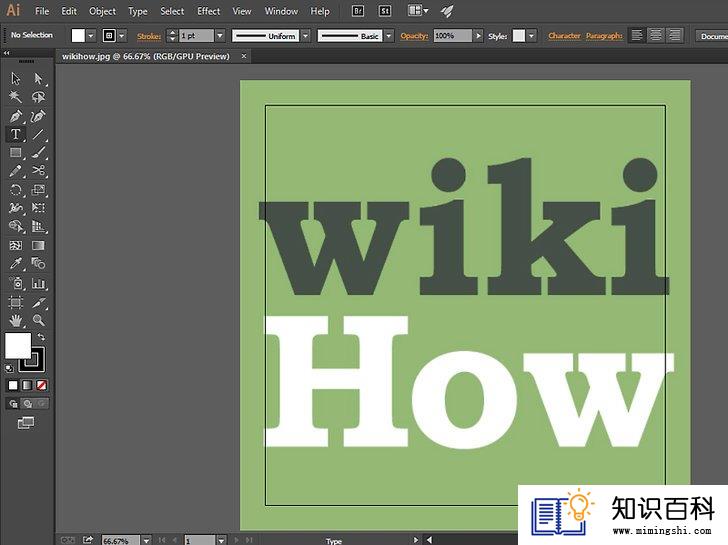Open the zoom level dropdown in status bar
The height and width of the screenshot is (545, 728).
[x=146, y=540]
